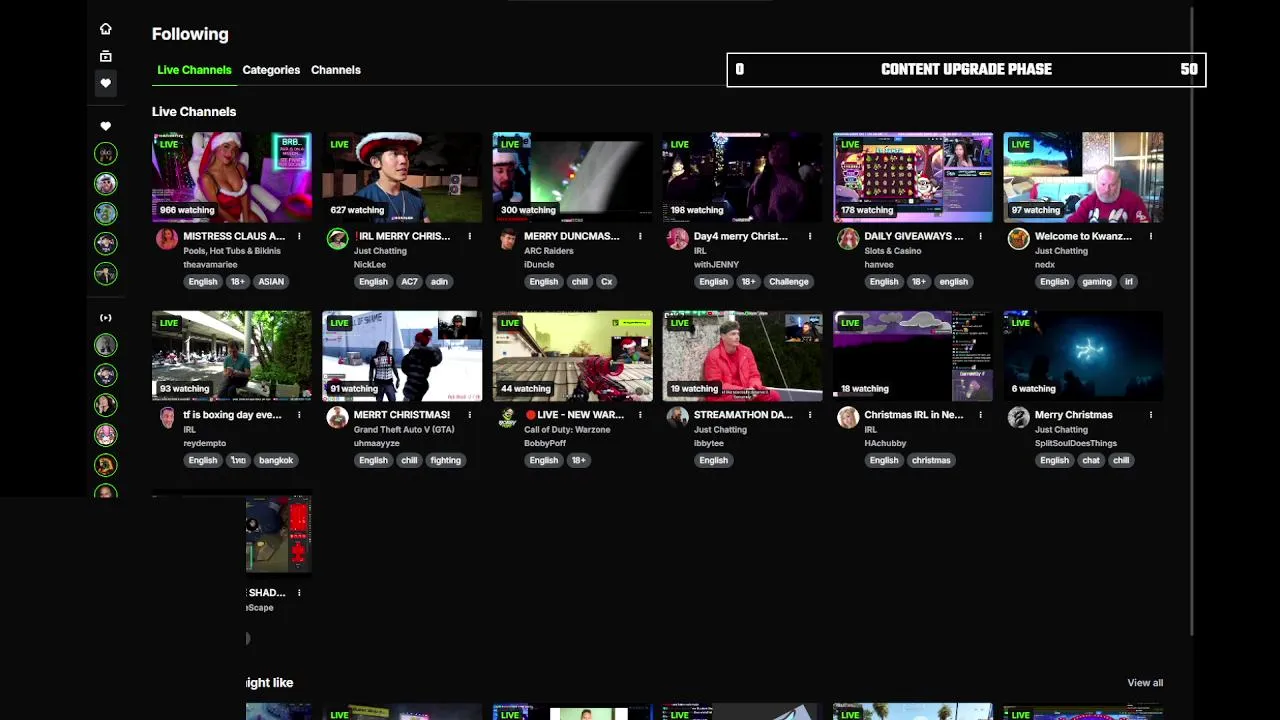
Task: Open the 178 watching slots stream thumbnail
Action: (913, 177)
